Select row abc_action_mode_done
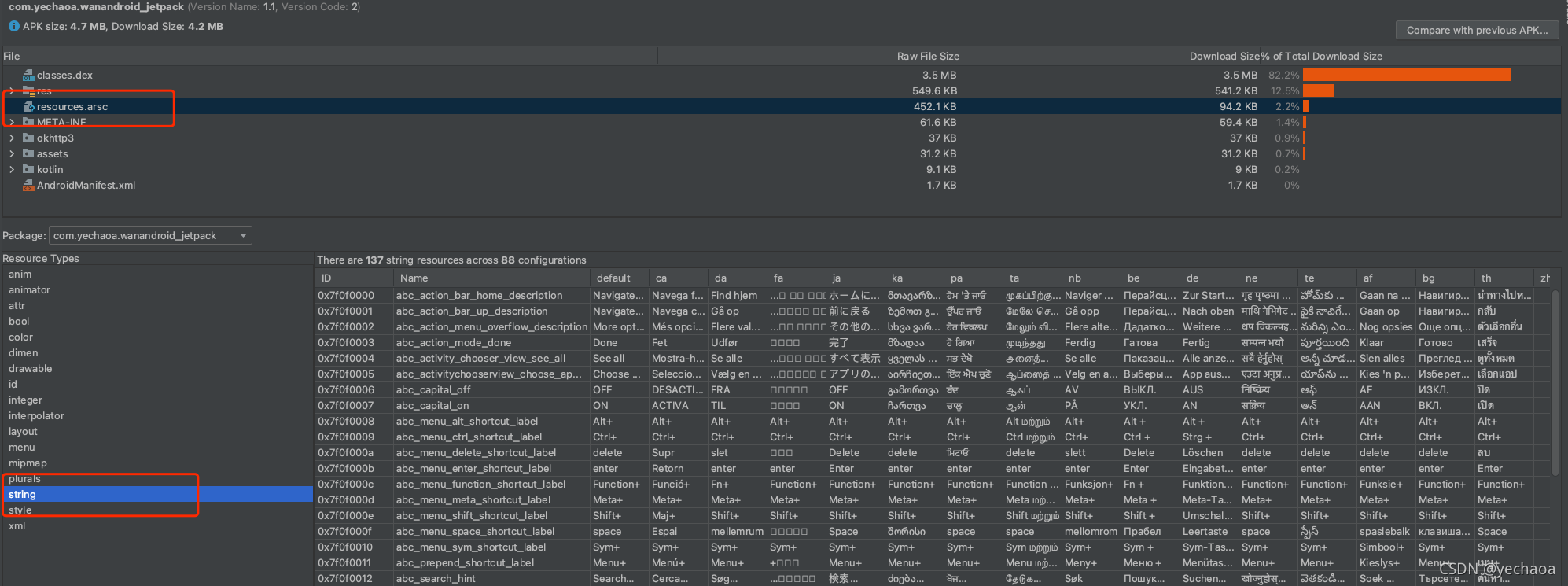This screenshot has width=1568, height=586. pos(933,343)
